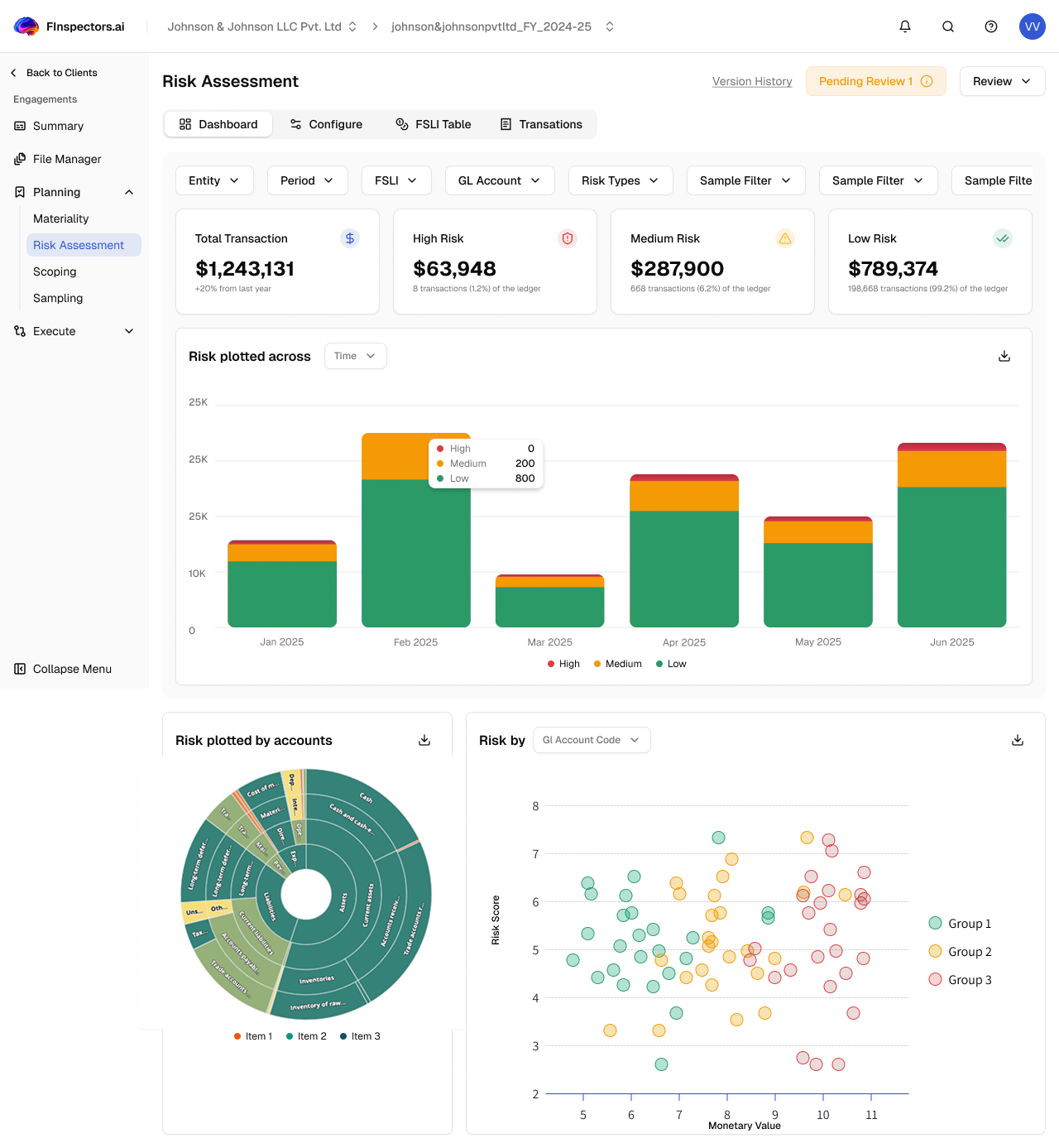Toggle the High series in bar chart legend

[563, 664]
